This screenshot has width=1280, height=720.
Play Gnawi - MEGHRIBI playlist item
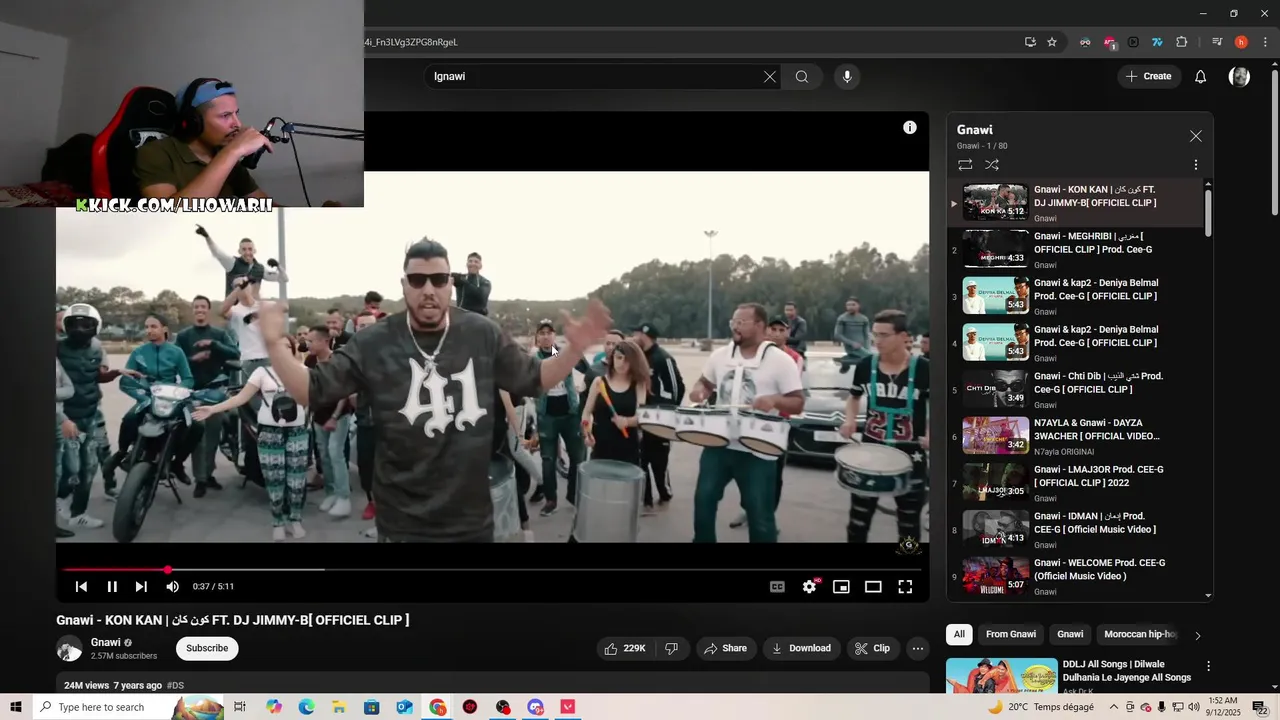1076,250
